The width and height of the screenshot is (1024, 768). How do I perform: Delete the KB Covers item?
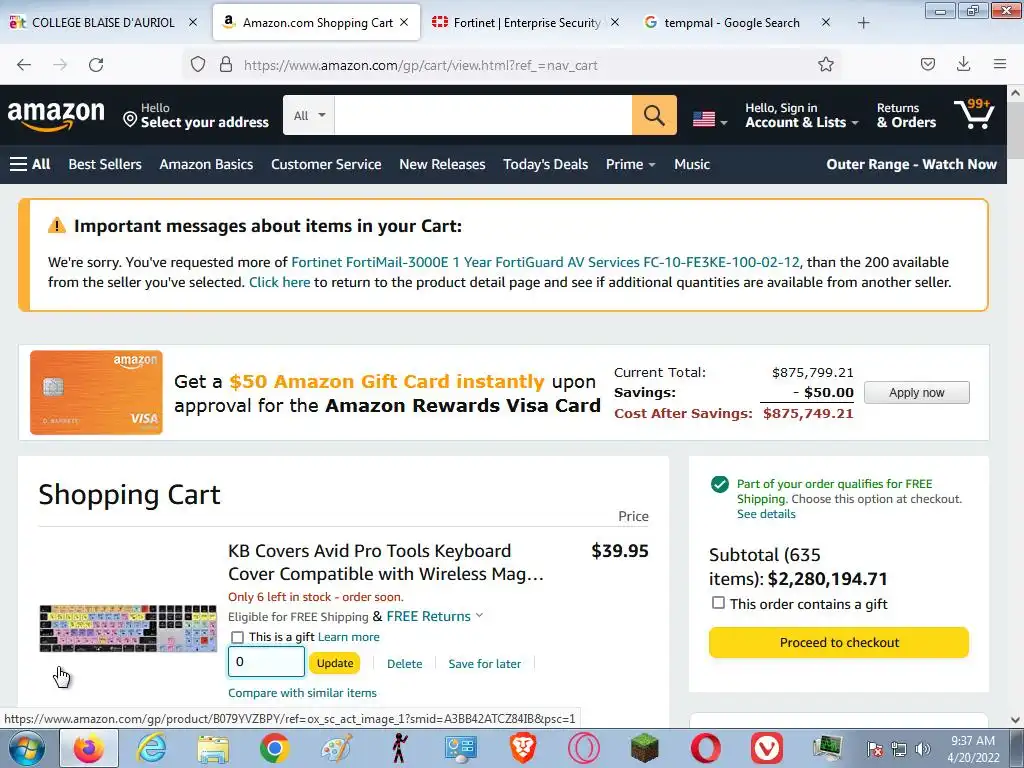[x=404, y=664]
